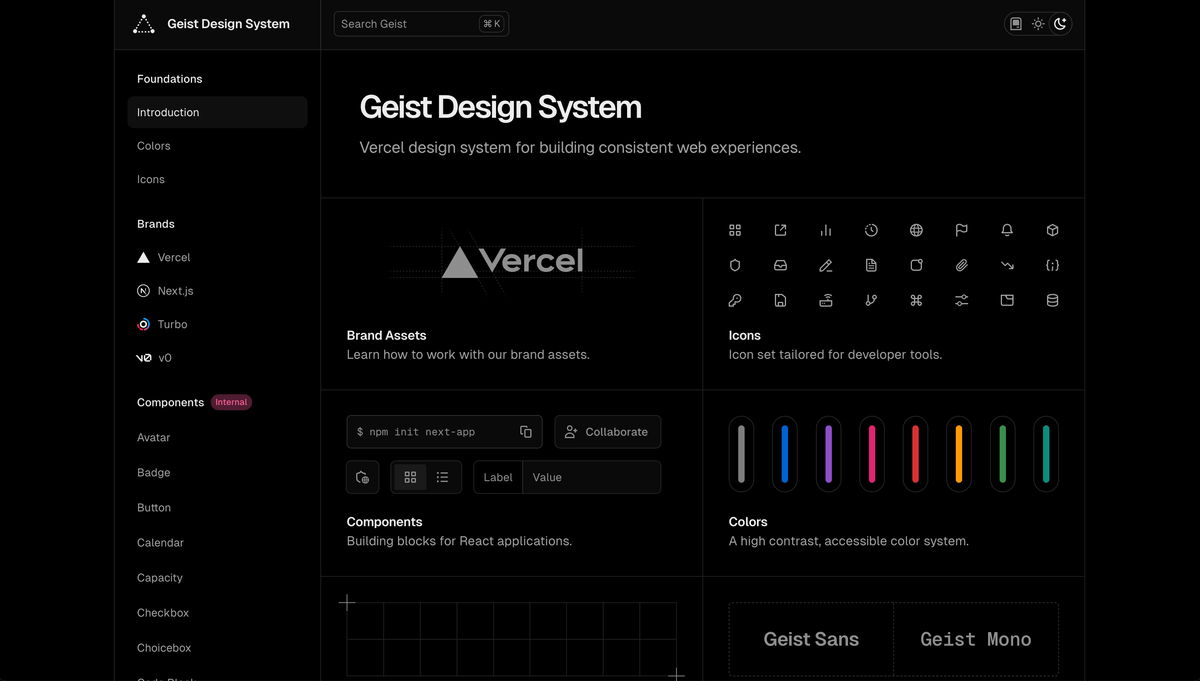Select the pink color bar
The image size is (1200, 681).
click(872, 454)
